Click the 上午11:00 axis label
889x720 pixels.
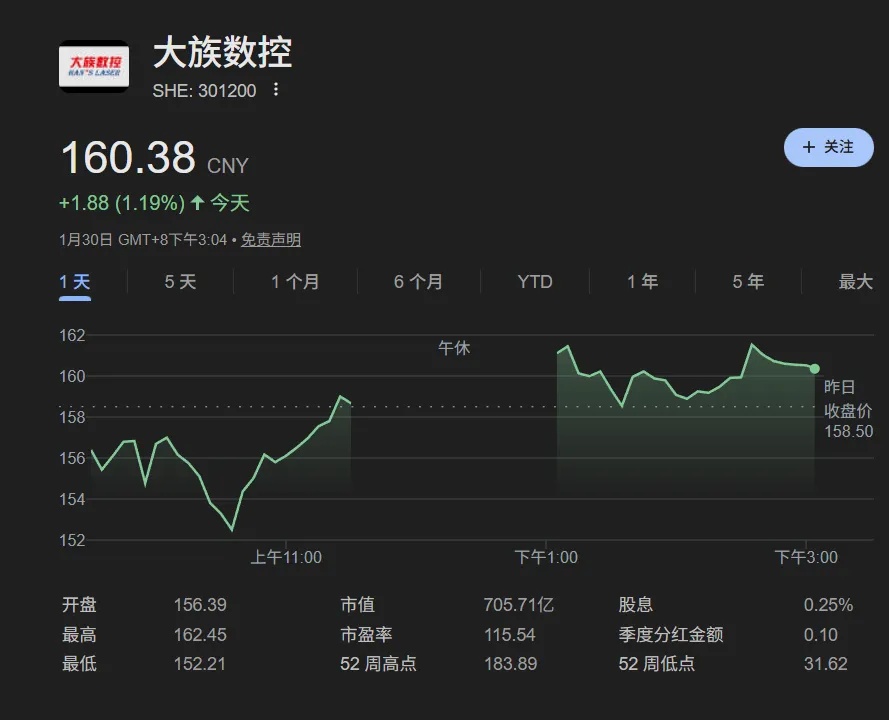tap(286, 557)
